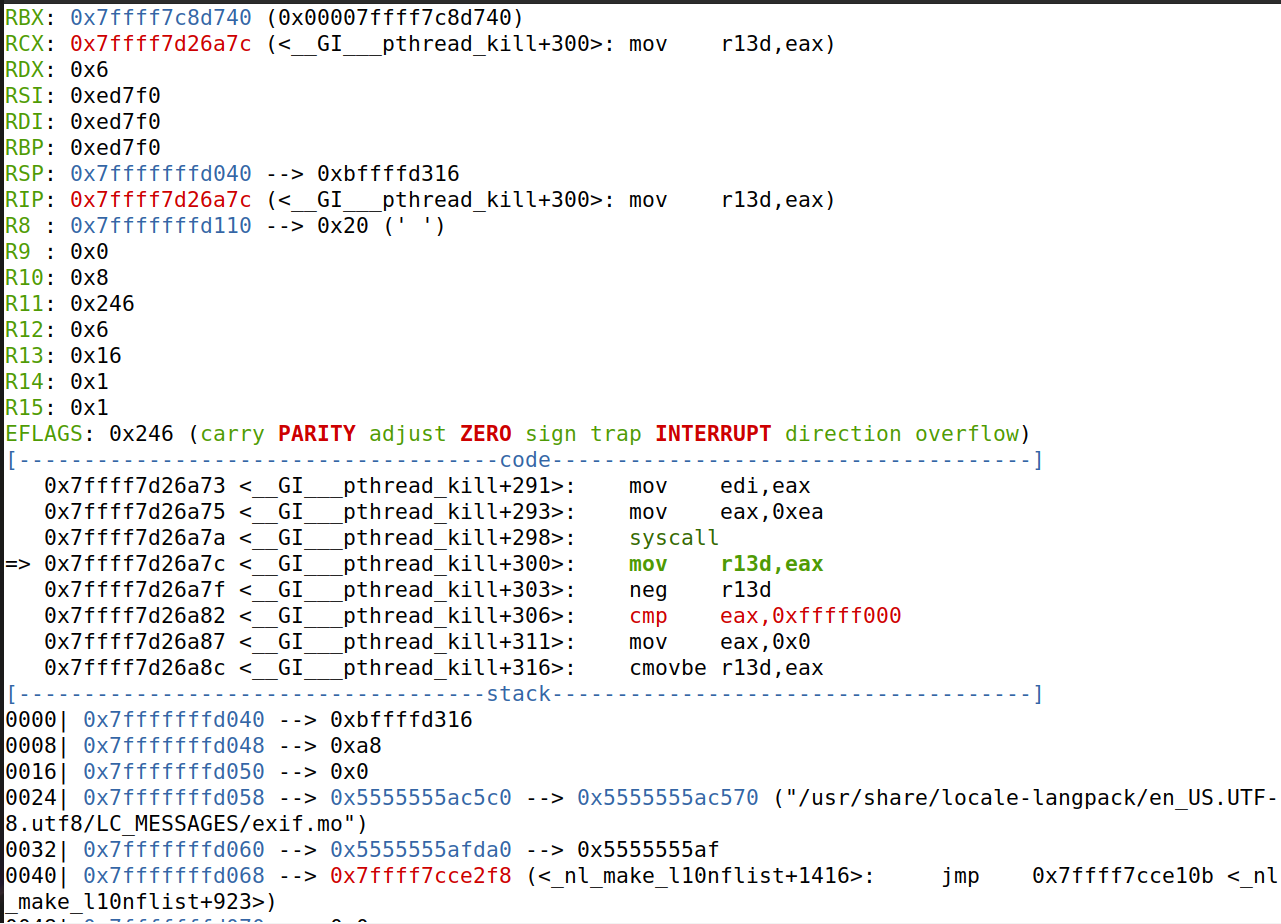The height and width of the screenshot is (924, 1281).
Task: Select the RSI register value 0xed7f0
Action: coord(115,96)
